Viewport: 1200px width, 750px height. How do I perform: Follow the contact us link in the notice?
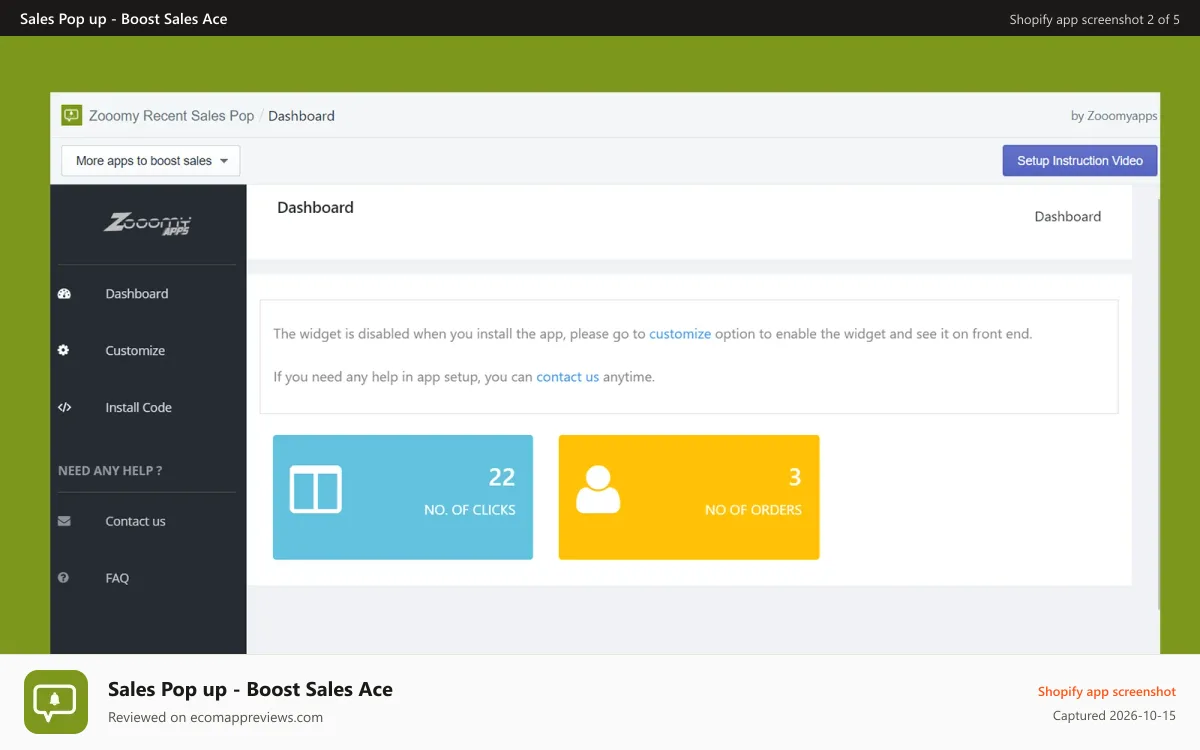click(568, 377)
